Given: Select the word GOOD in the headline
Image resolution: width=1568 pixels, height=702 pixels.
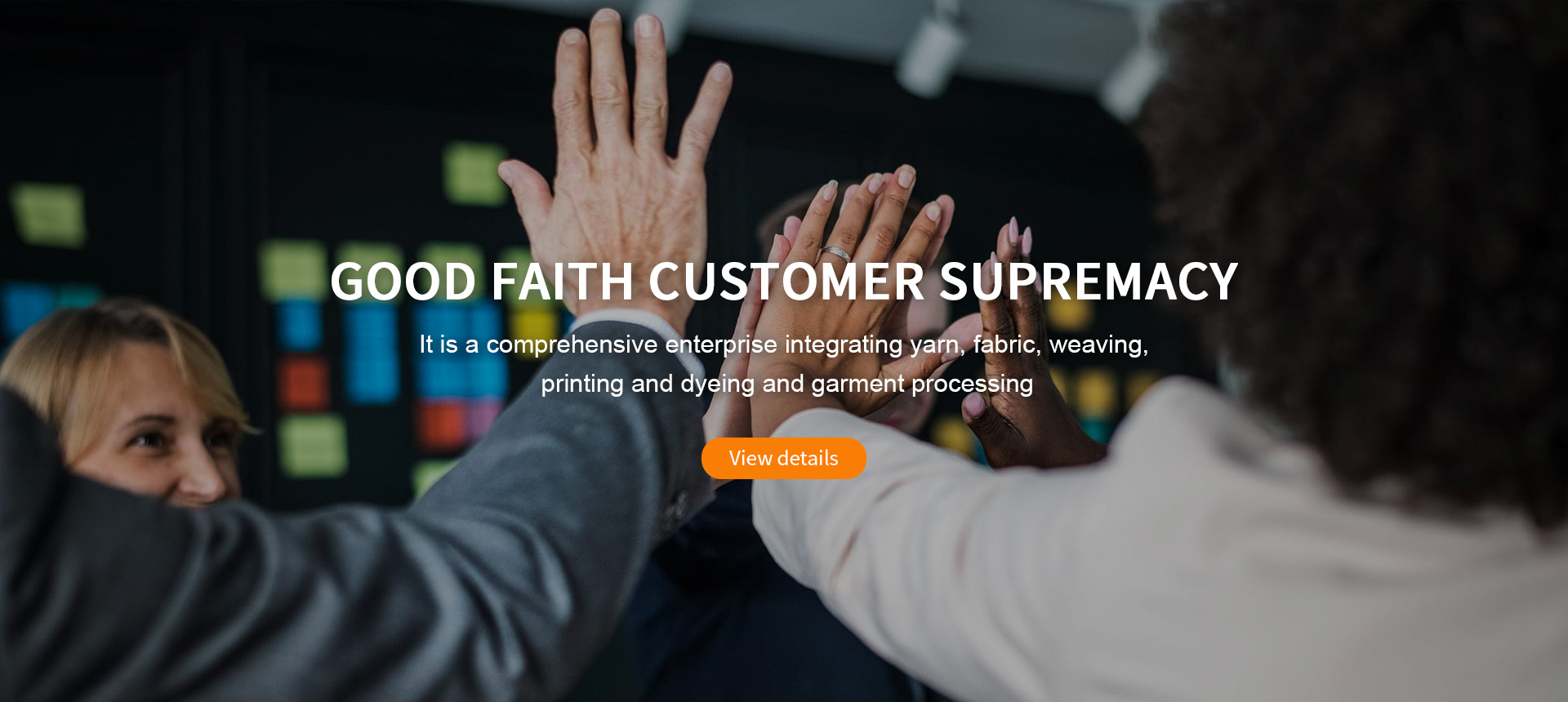Looking at the screenshot, I should [x=403, y=282].
